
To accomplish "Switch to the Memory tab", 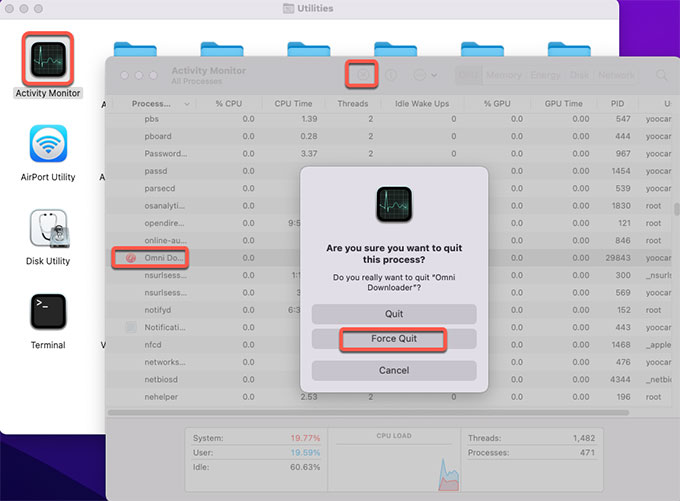I will (503, 75).
